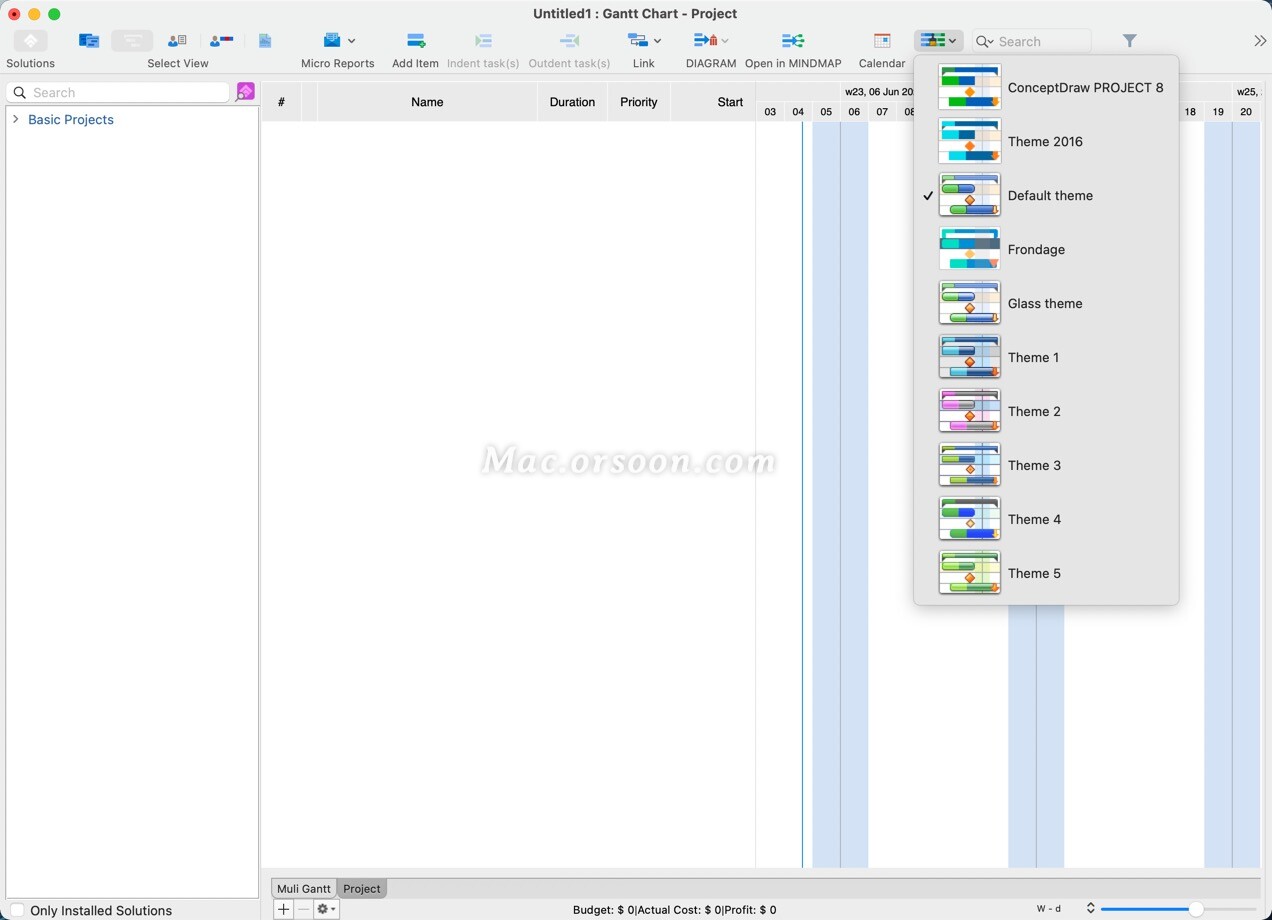Image resolution: width=1272 pixels, height=920 pixels.
Task: Switch to the Muli Gantt sheet tab
Action: click(304, 888)
